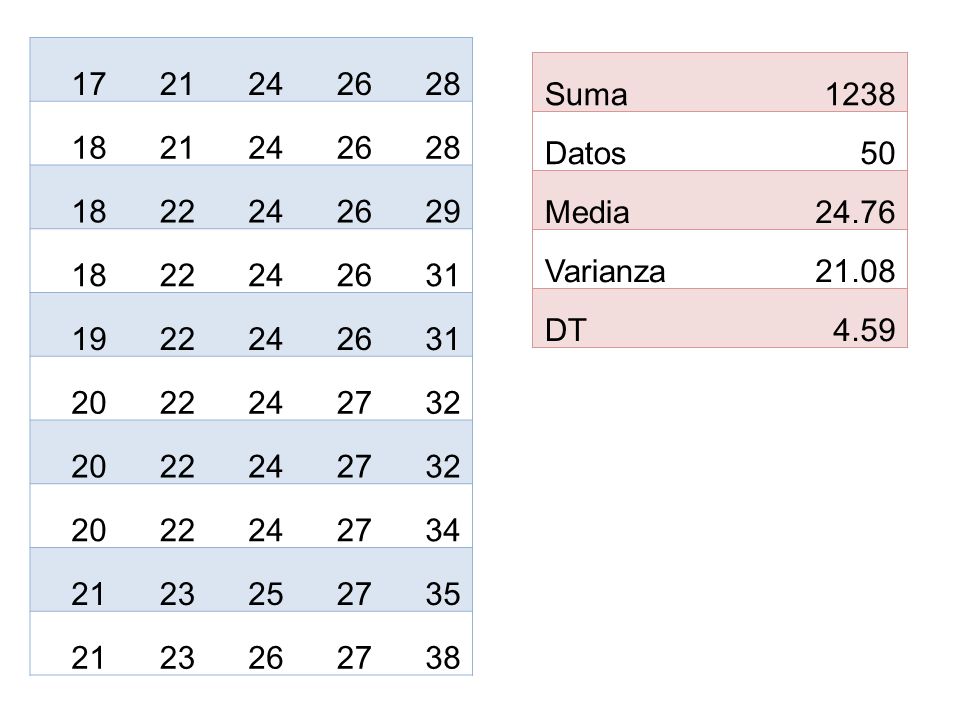The image size is (960, 720).
Task: Select the cell with value 34
Action: click(443, 530)
